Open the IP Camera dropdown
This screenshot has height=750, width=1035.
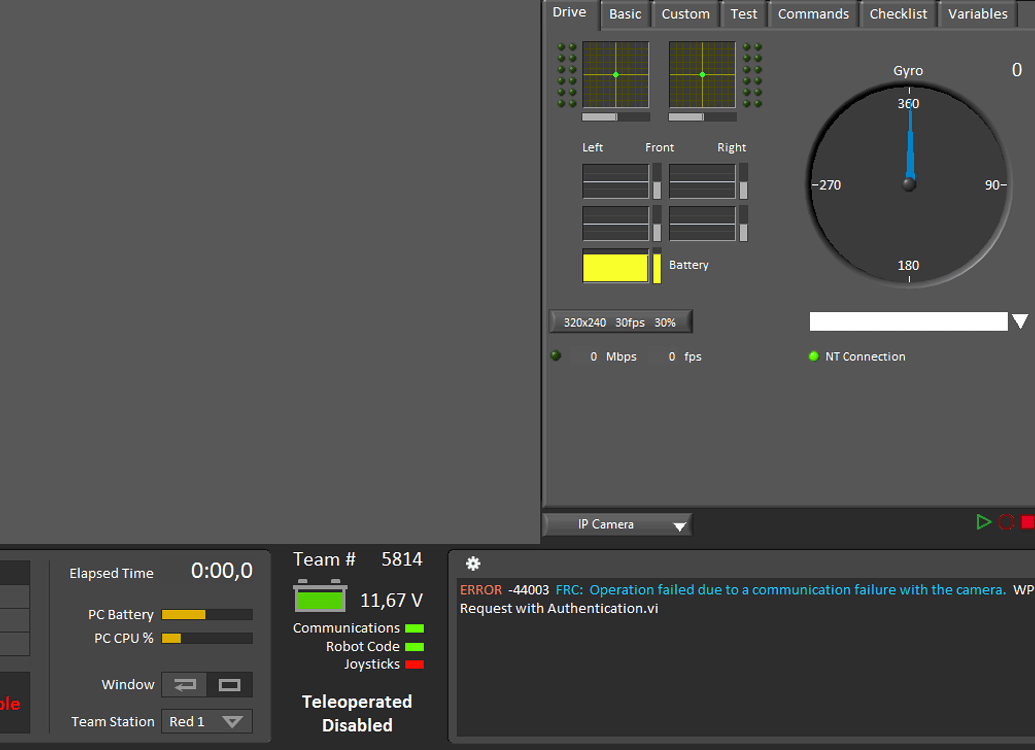618,524
